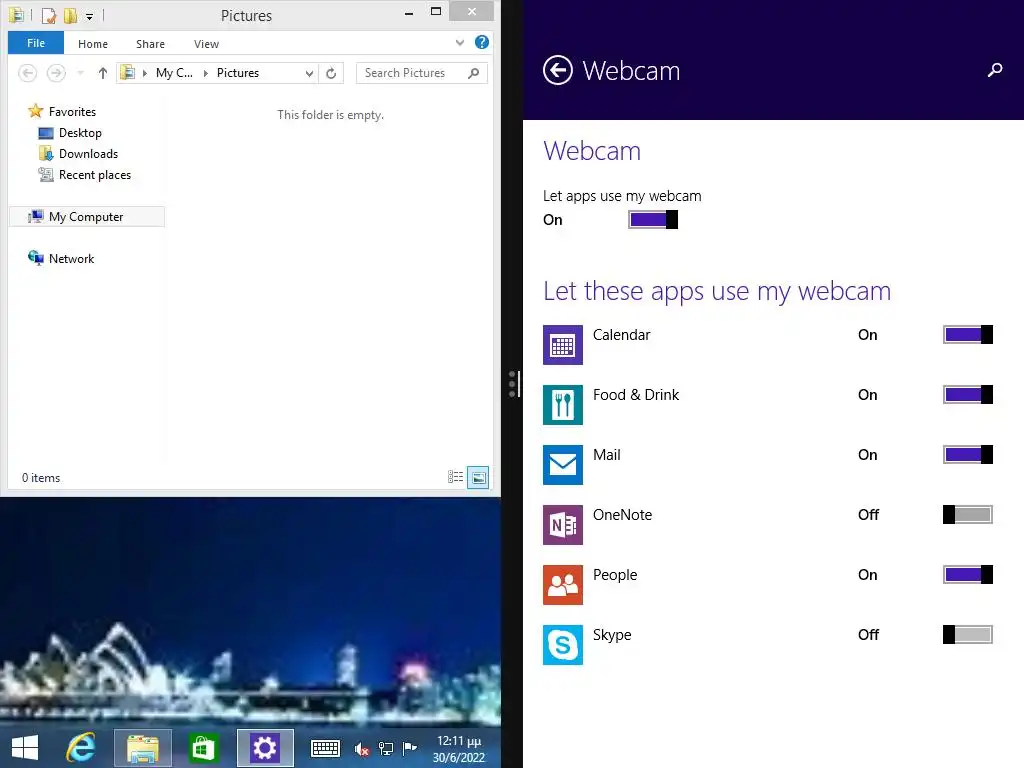Open search in Webcam settings
Image resolution: width=1024 pixels, height=768 pixels.
pos(995,70)
